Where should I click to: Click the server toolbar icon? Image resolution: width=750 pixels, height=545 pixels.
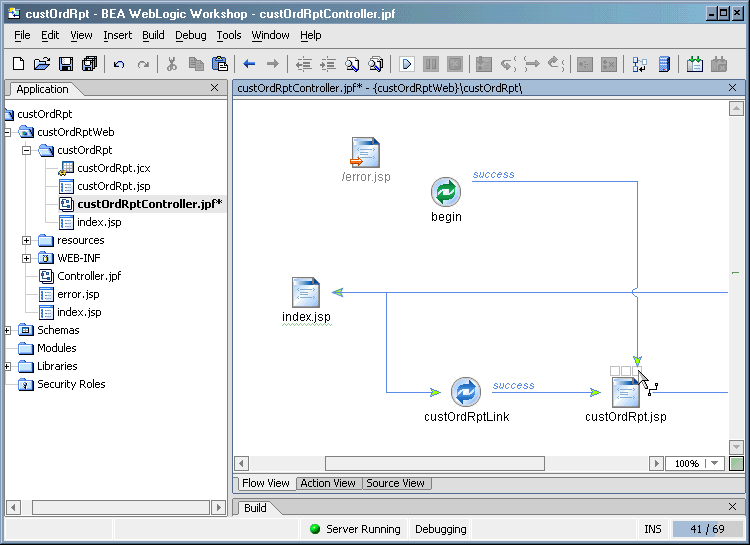click(664, 64)
